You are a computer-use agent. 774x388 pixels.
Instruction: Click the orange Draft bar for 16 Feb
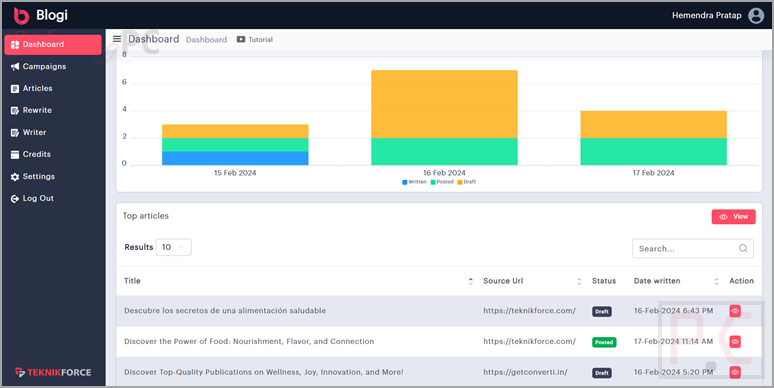point(444,104)
